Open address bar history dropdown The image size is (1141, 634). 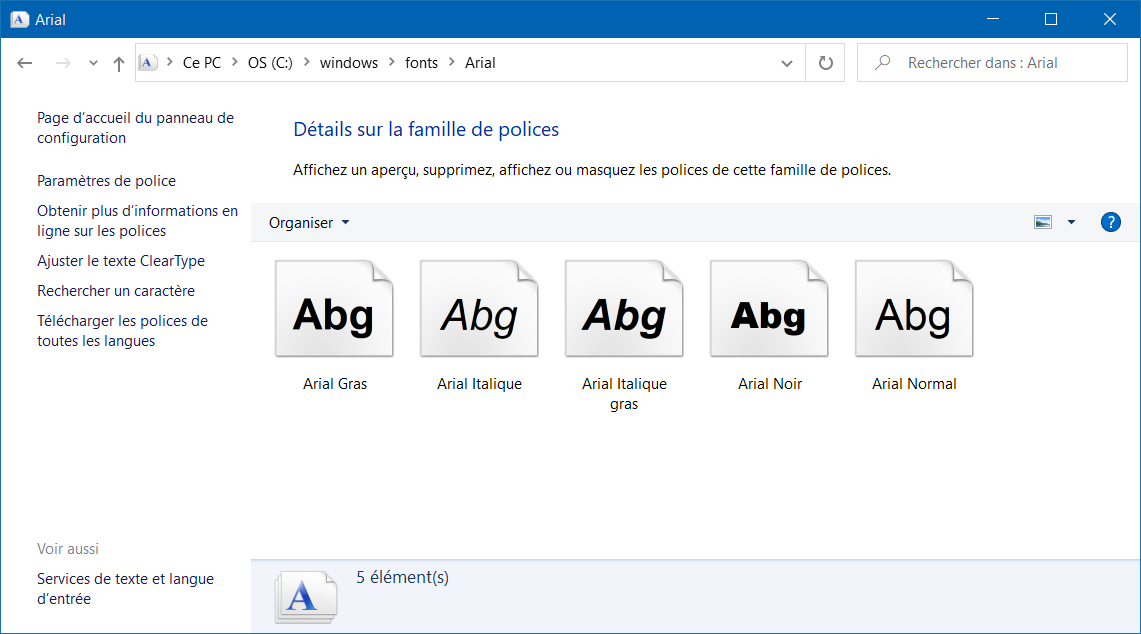click(787, 63)
